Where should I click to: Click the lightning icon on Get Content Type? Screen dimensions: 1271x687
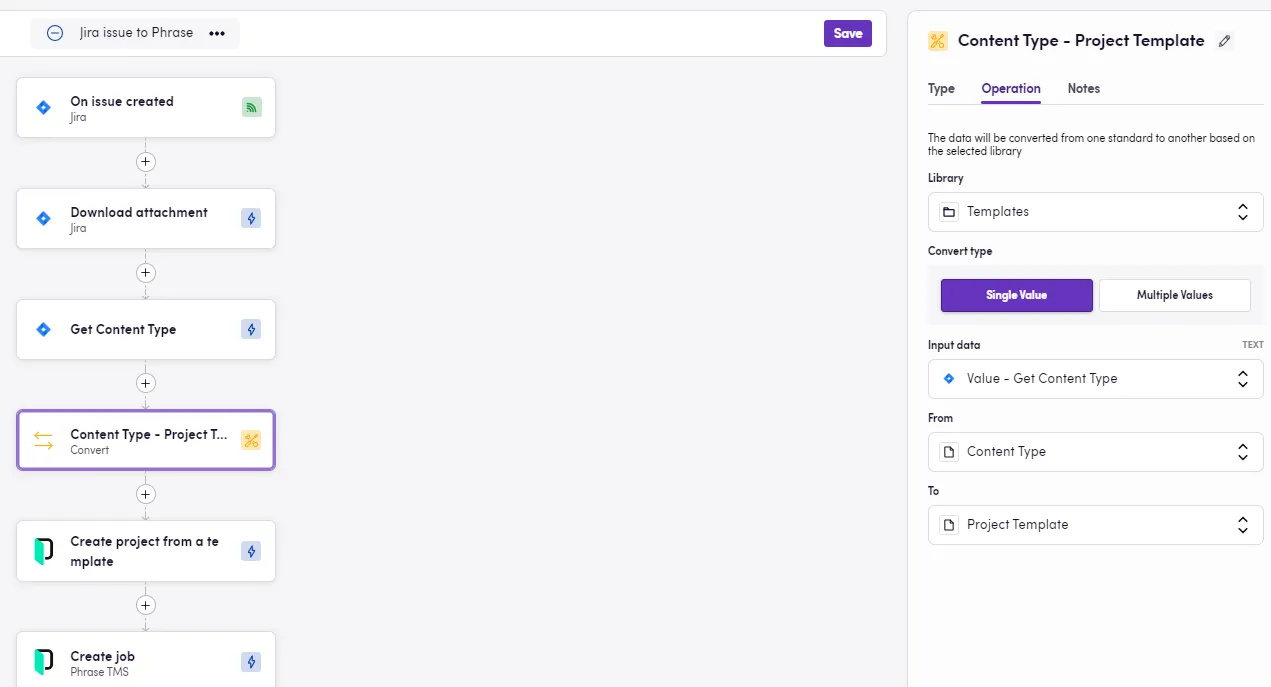tap(251, 329)
